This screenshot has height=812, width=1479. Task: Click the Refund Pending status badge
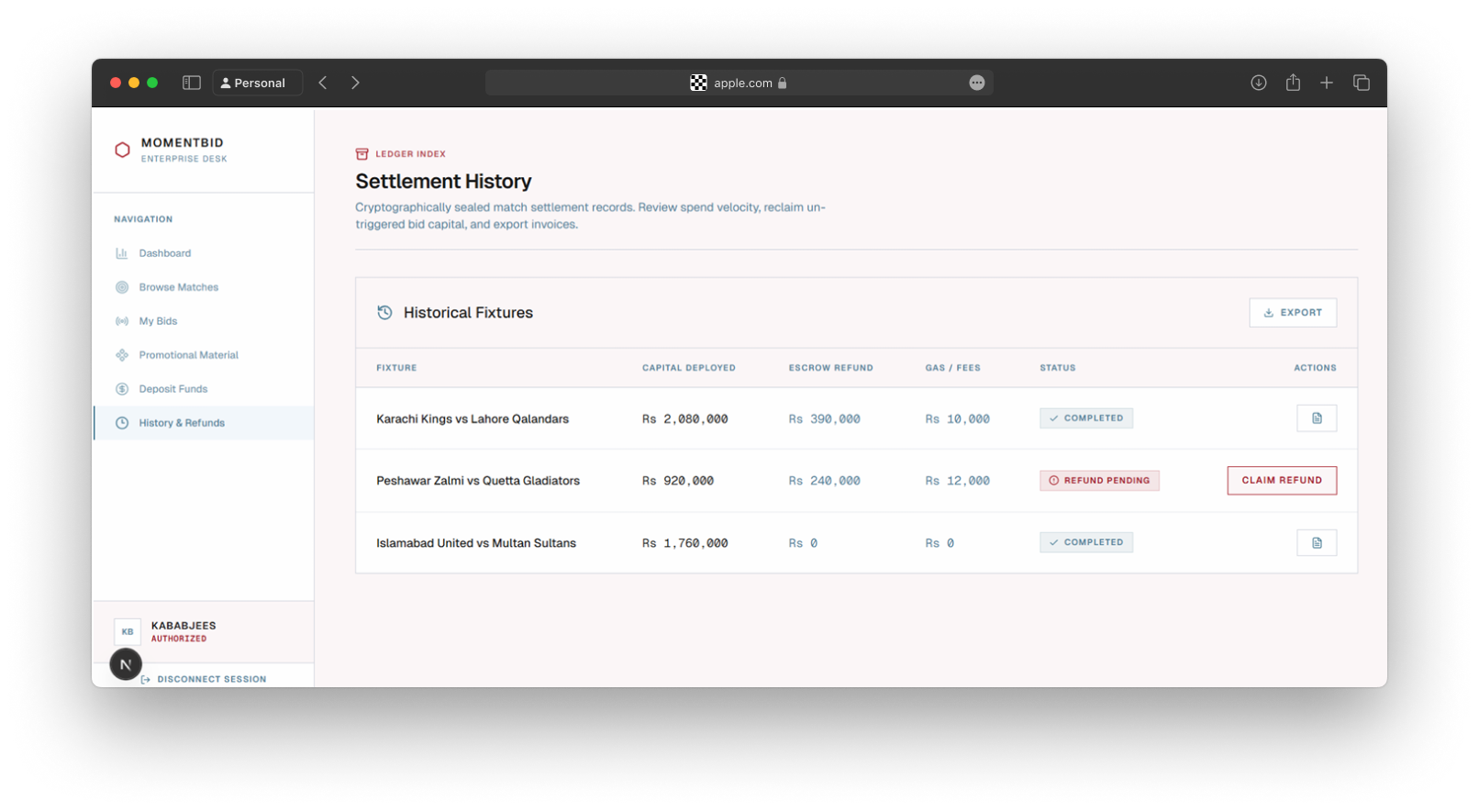point(1099,481)
